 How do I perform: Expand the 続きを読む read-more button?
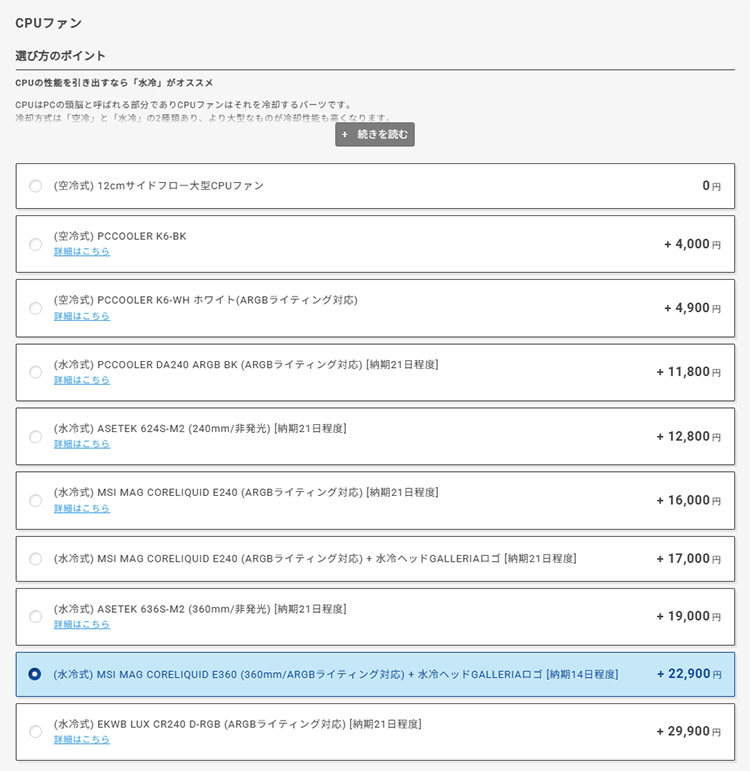point(375,134)
